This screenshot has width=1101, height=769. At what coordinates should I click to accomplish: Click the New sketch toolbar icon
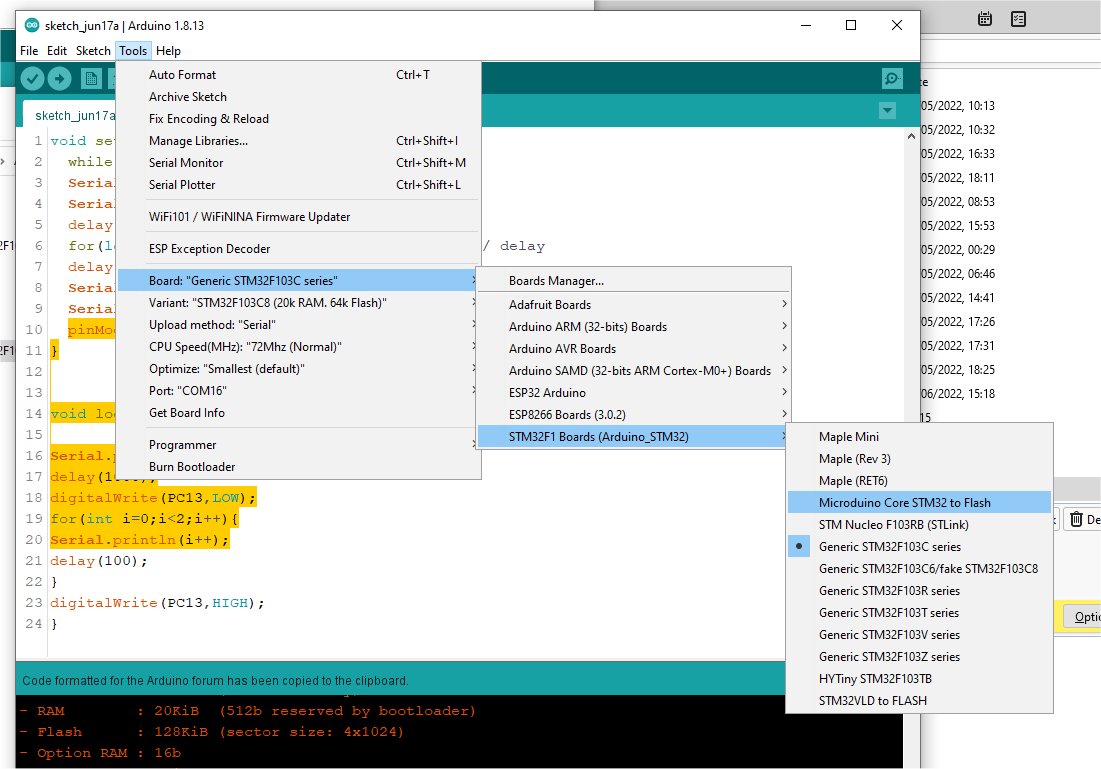(91, 79)
